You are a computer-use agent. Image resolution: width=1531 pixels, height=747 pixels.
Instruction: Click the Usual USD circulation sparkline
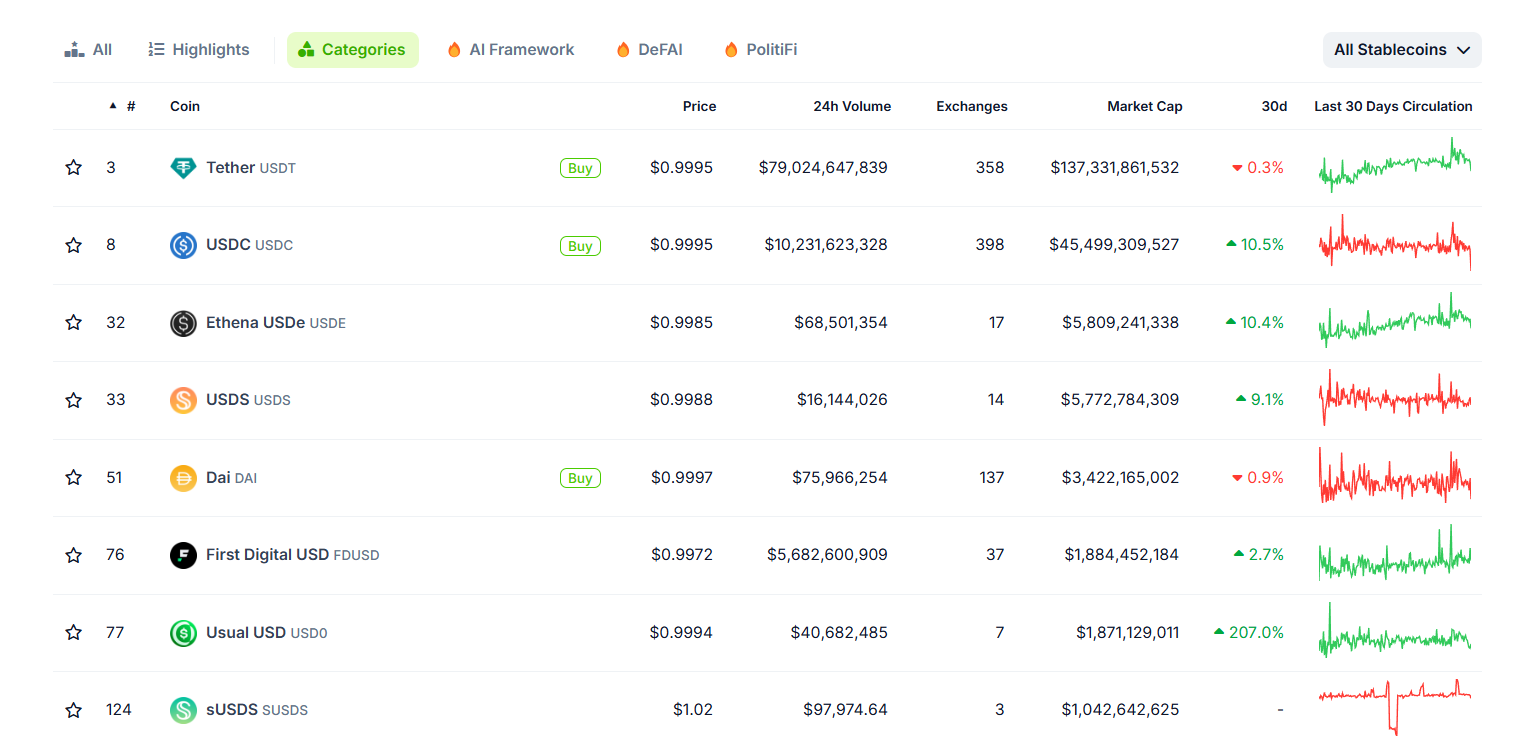coord(1395,631)
